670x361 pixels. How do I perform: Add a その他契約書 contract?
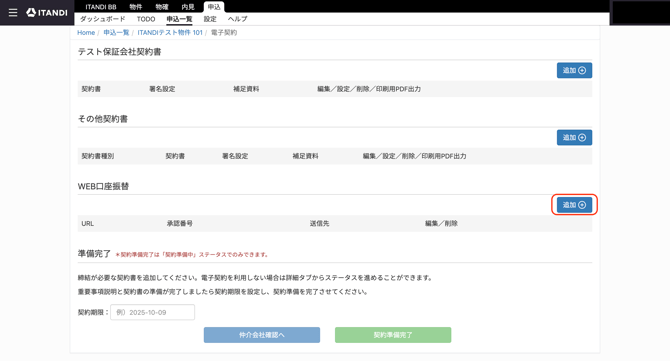click(574, 138)
